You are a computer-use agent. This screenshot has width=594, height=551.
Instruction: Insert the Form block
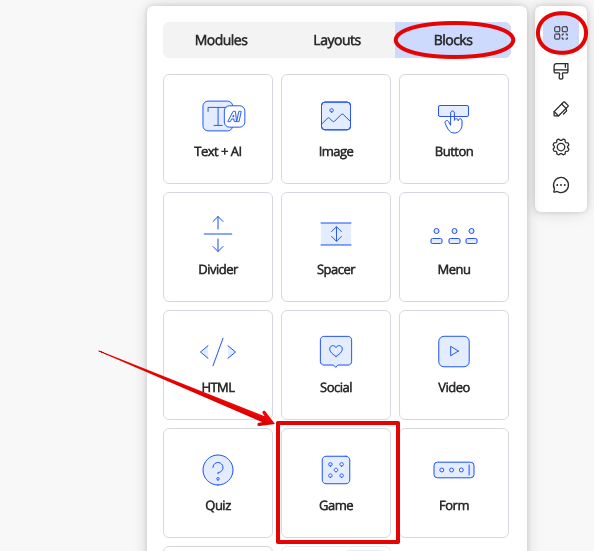click(454, 483)
